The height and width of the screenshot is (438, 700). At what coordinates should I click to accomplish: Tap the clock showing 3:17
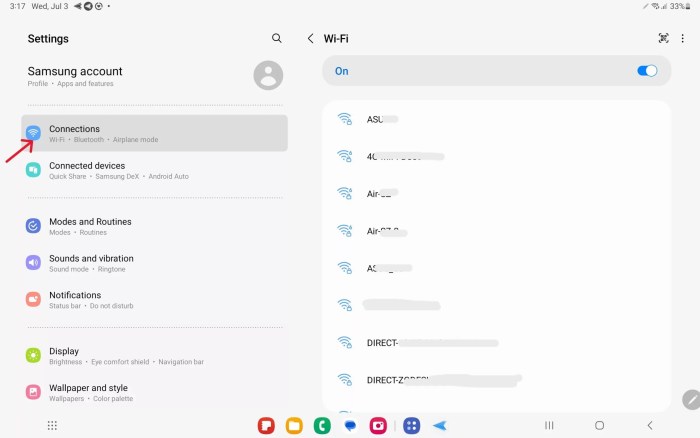17,6
